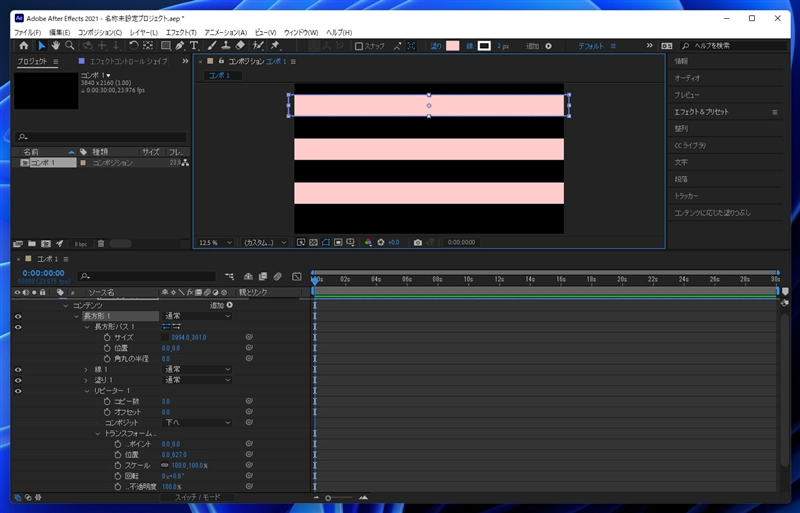Open the コンポジット dropdown showing 下へ
Viewport: 800px width, 513px height.
[196, 422]
